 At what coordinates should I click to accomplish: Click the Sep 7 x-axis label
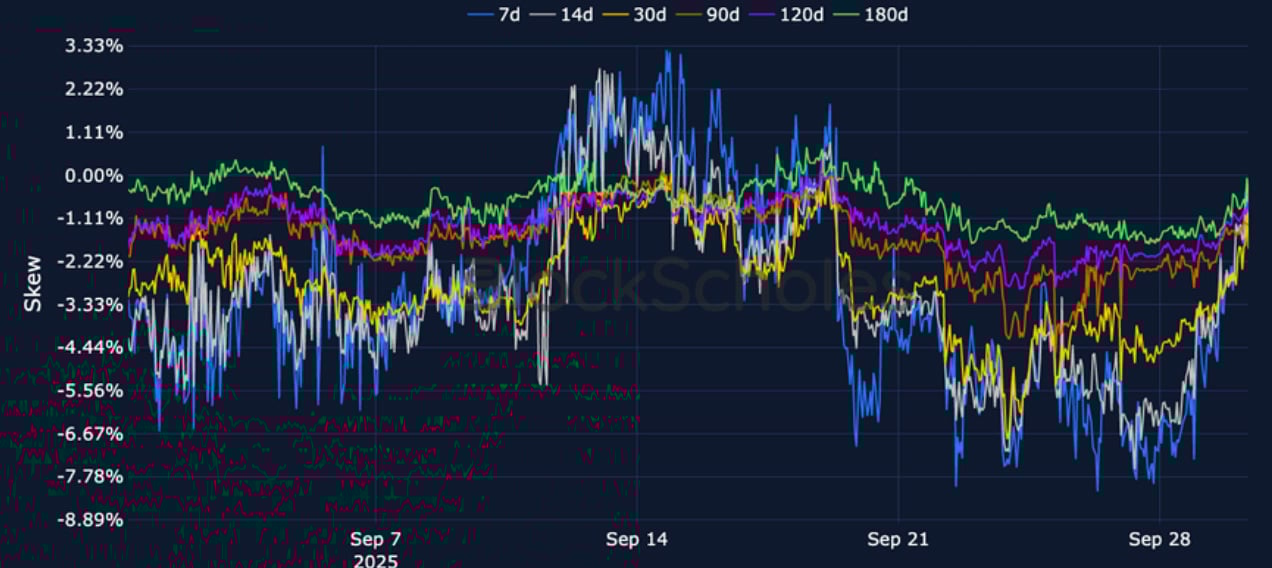click(376, 540)
